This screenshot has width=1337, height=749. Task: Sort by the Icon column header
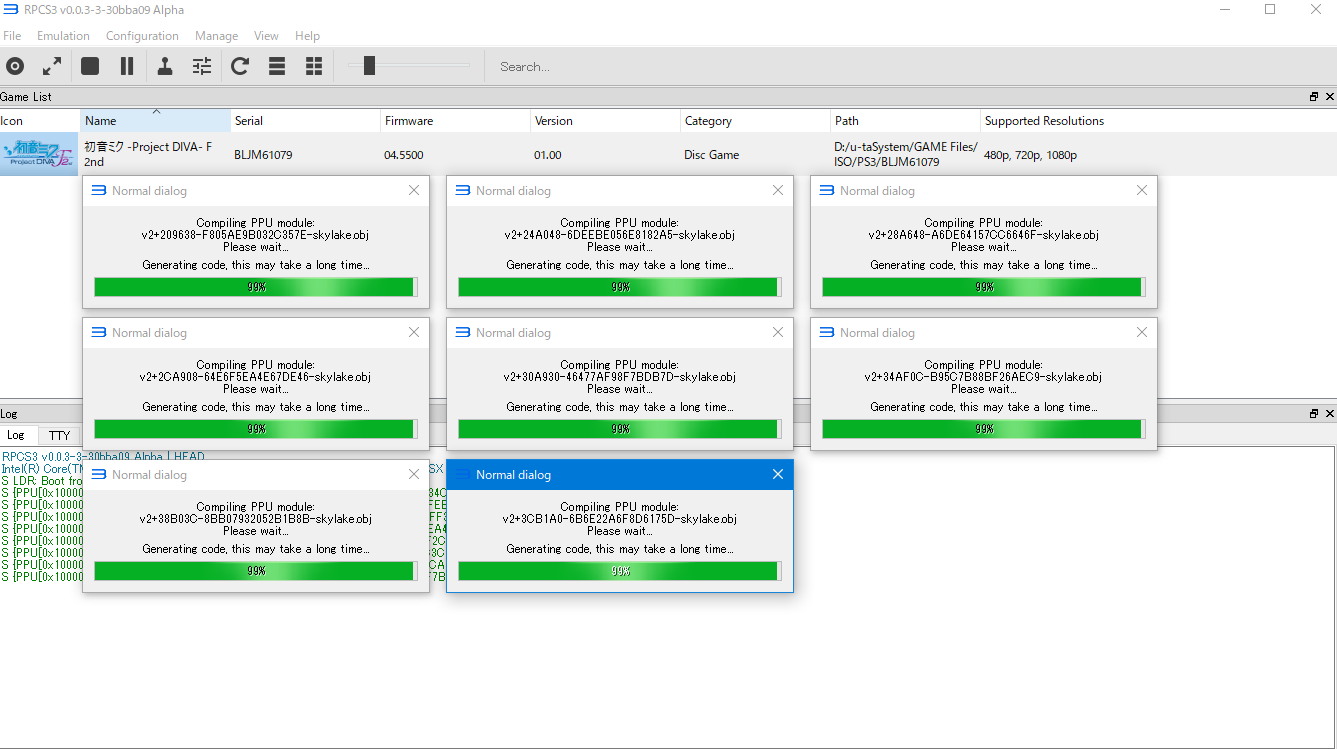click(x=40, y=121)
